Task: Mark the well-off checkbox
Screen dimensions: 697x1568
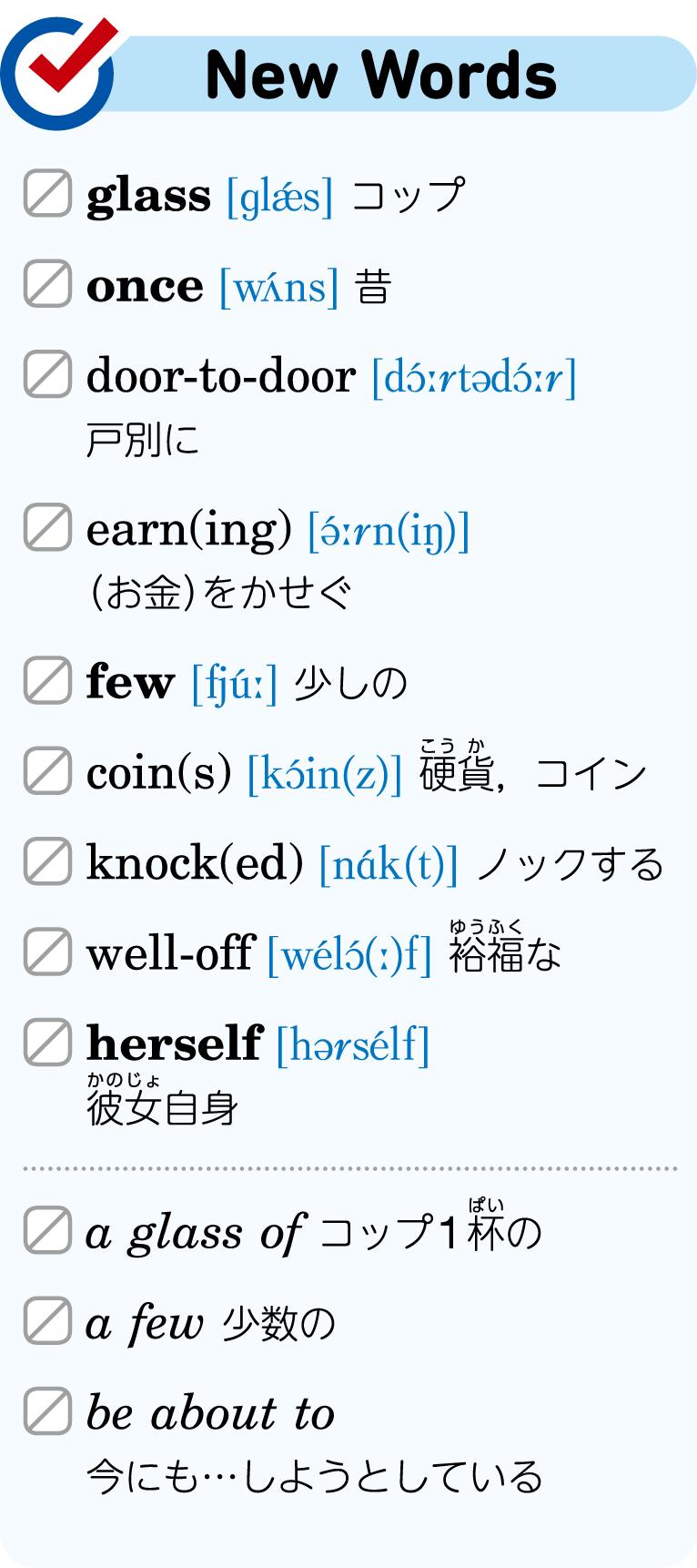Action: click(47, 952)
